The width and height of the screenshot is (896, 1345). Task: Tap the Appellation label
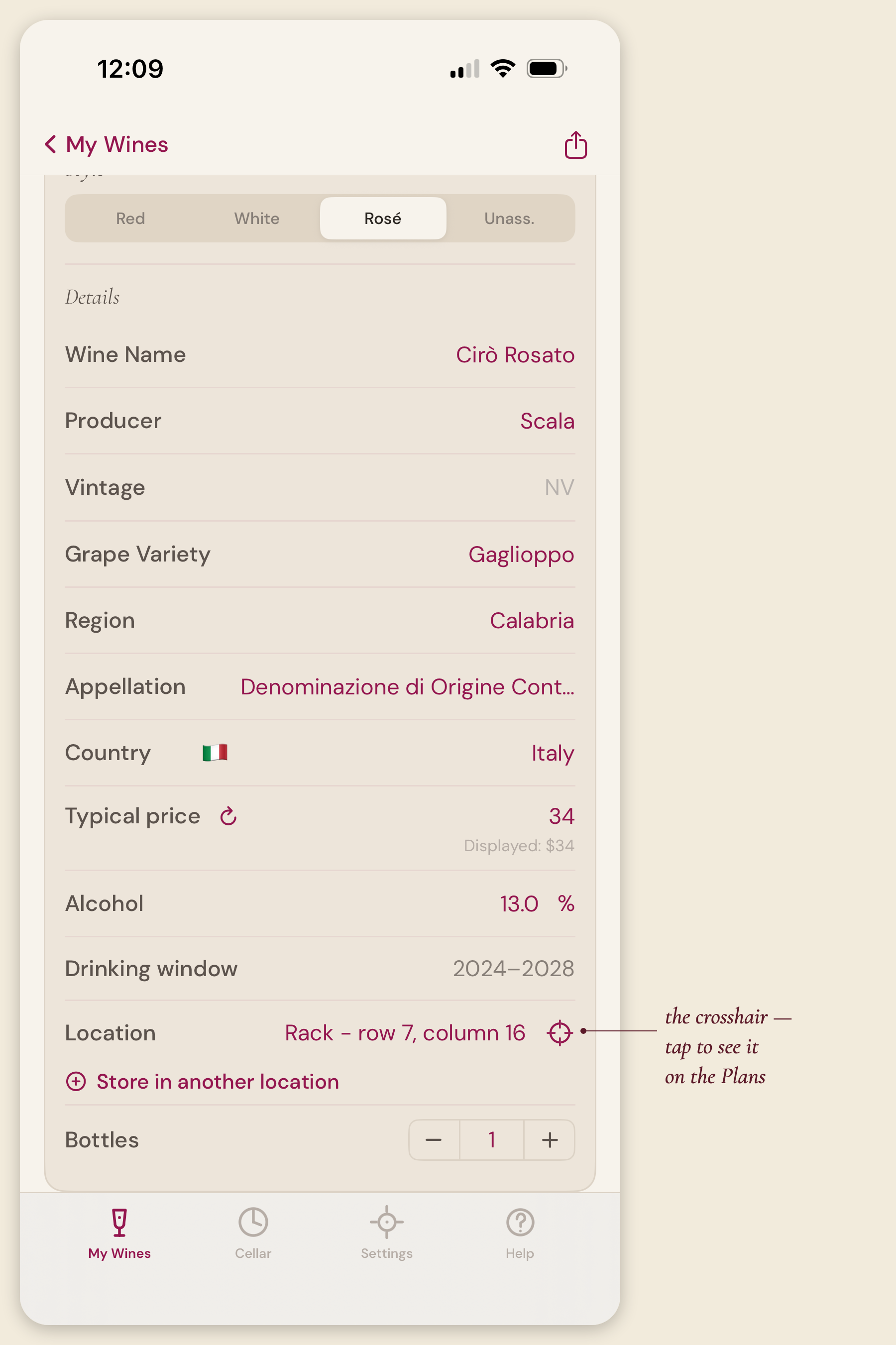125,687
